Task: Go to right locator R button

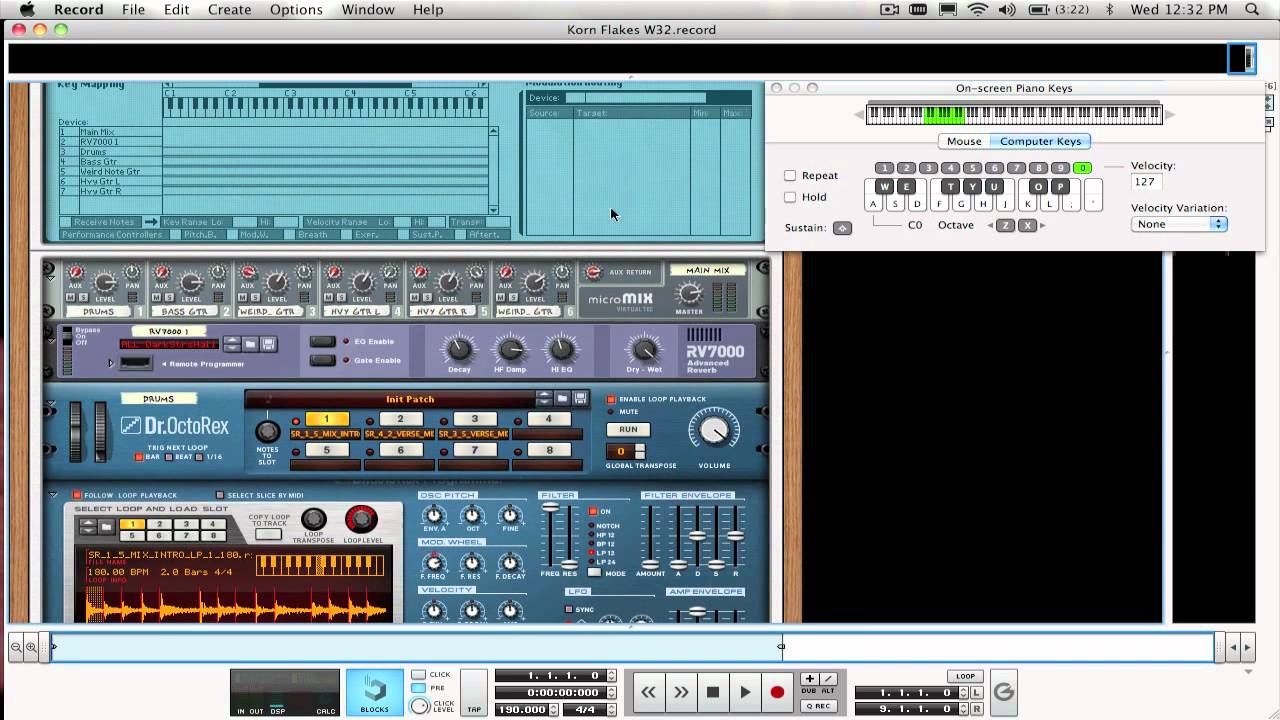Action: [976, 709]
